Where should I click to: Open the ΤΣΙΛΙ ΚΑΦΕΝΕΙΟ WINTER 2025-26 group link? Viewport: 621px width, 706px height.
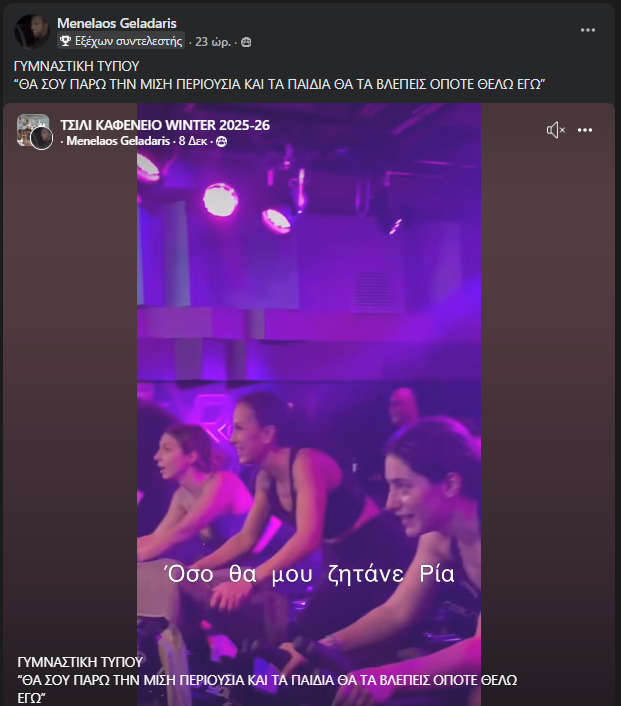[x=165, y=125]
